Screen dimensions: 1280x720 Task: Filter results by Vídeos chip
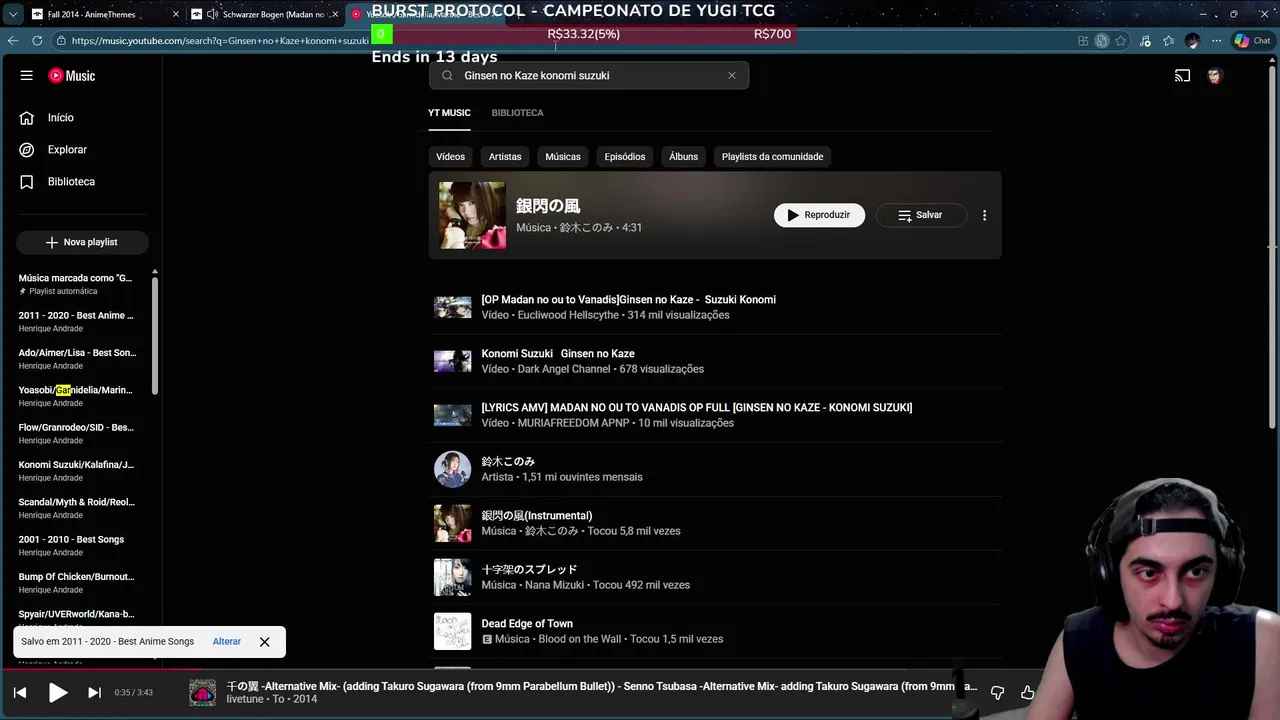coord(450,157)
